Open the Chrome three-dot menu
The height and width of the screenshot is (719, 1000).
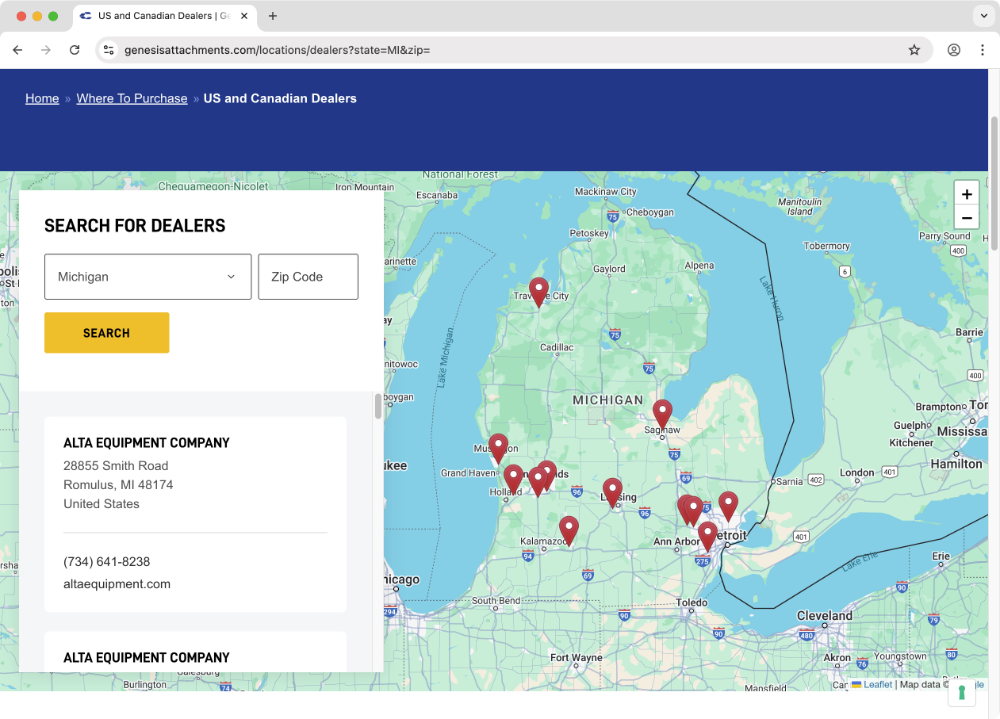click(x=983, y=49)
